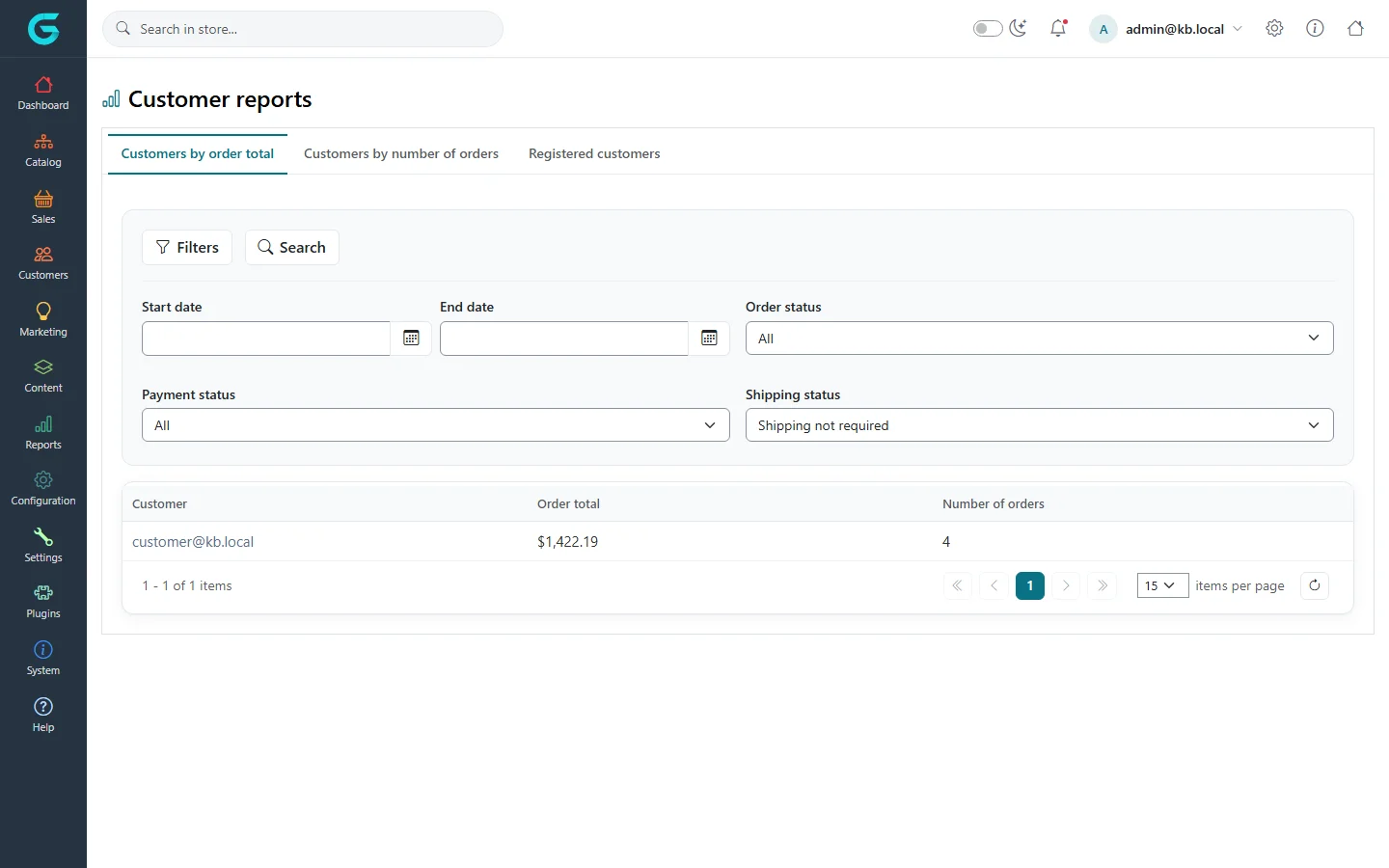Focus the End date input field

[564, 339]
